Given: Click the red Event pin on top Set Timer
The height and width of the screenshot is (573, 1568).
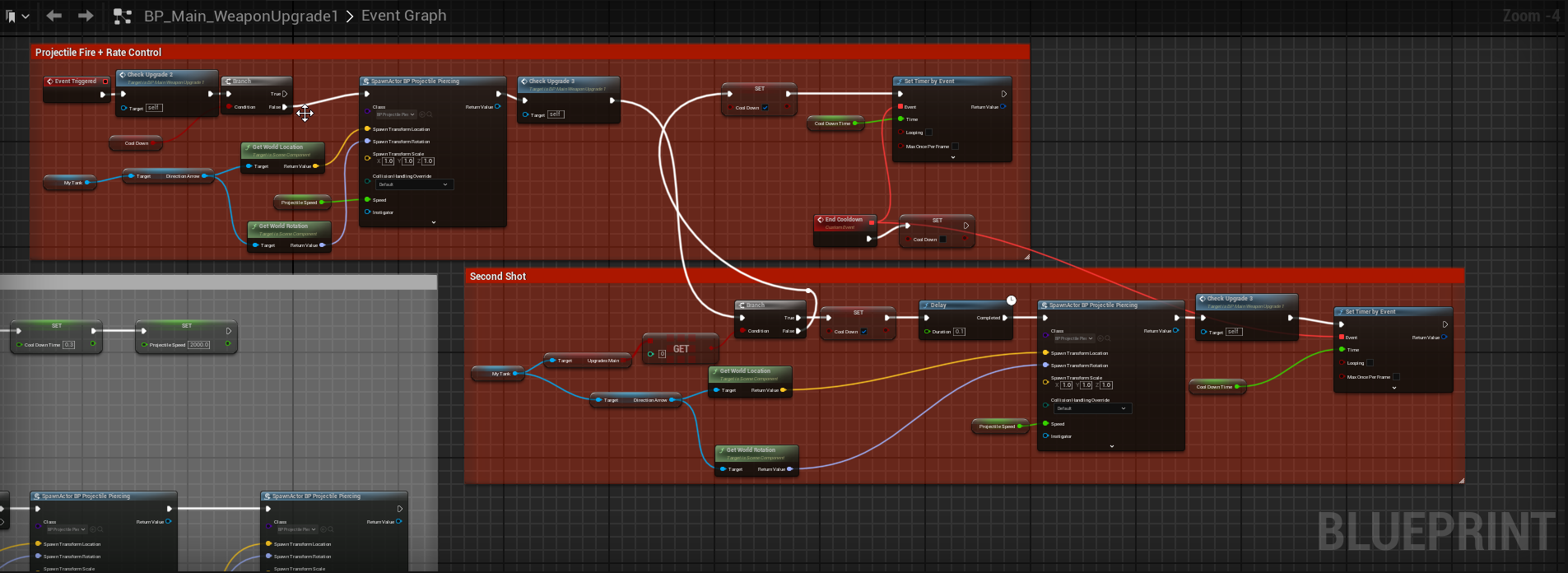Looking at the screenshot, I should (x=900, y=107).
